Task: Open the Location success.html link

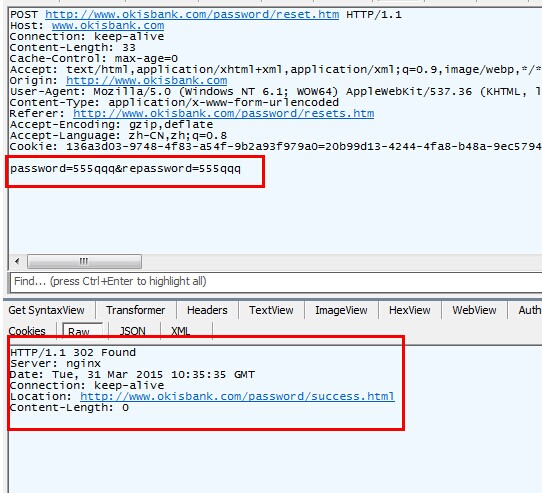Action: [x=237, y=396]
